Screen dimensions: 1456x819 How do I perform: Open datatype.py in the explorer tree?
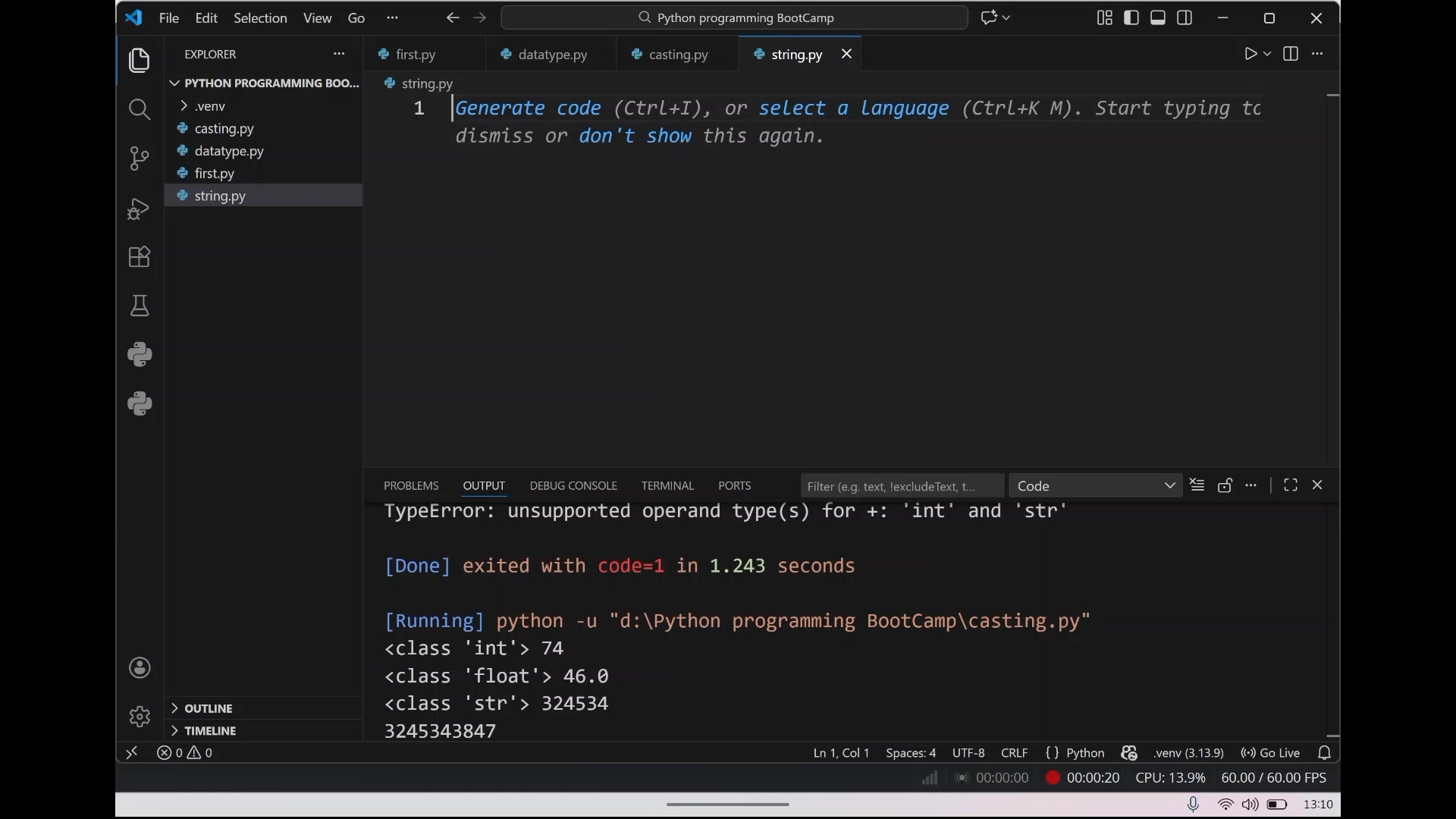[x=263, y=151]
